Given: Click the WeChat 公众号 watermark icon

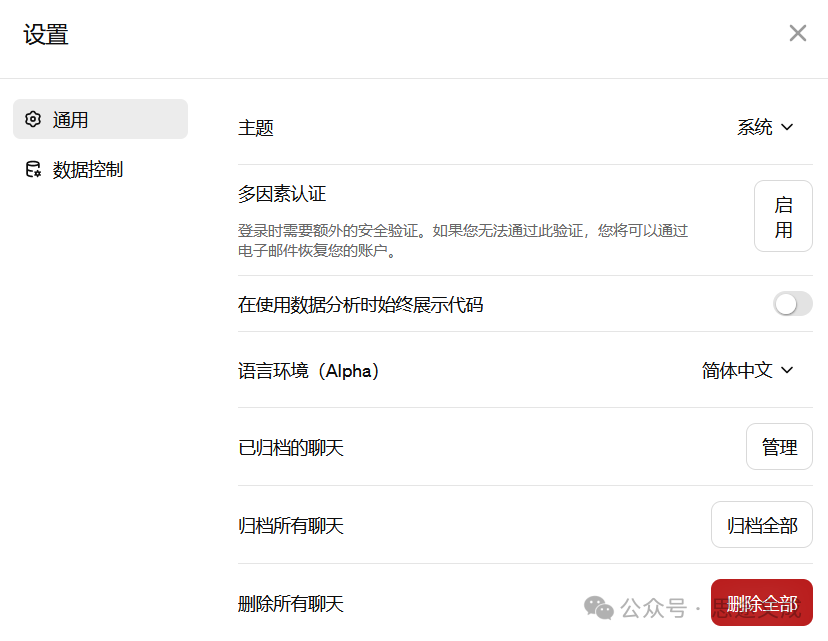Looking at the screenshot, I should pyautogui.click(x=600, y=607).
